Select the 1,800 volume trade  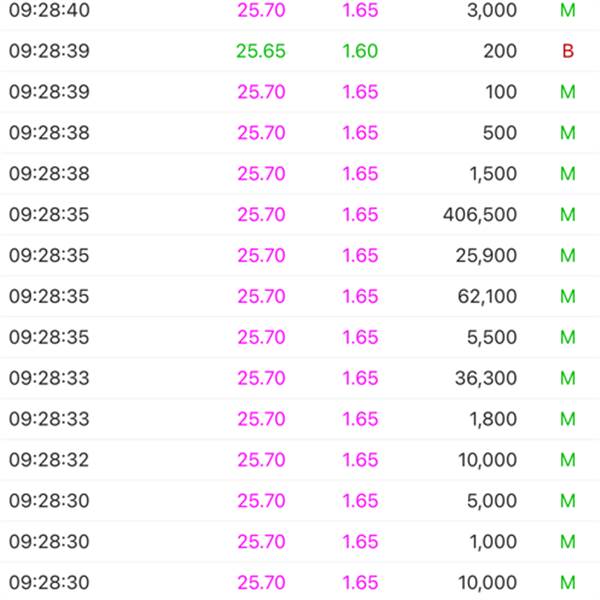(300, 419)
